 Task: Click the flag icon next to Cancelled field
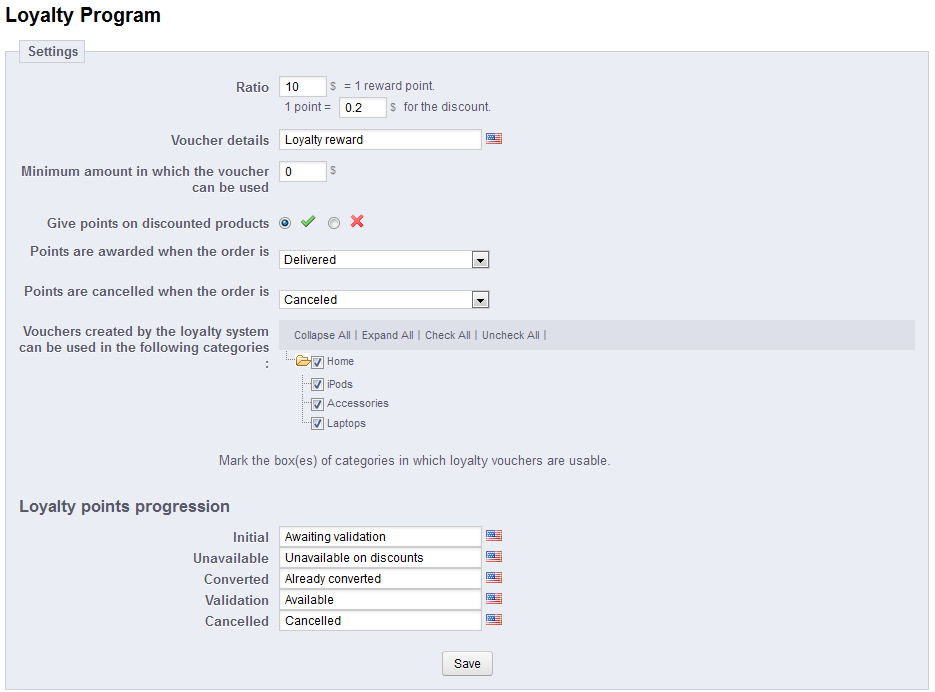494,620
